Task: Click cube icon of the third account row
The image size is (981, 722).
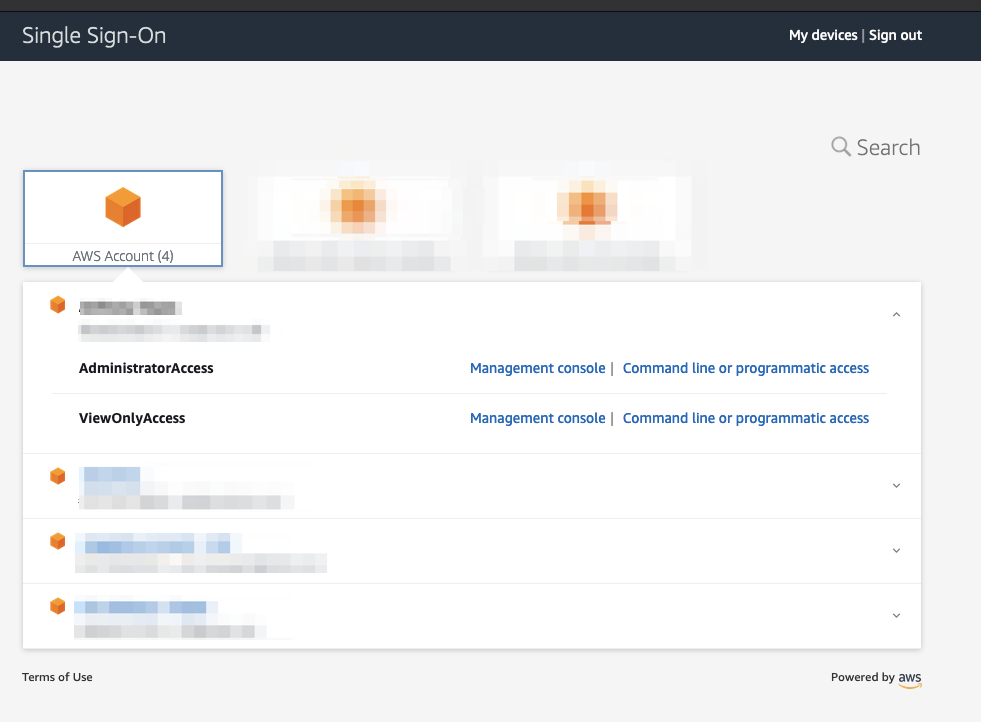Action: pyautogui.click(x=58, y=541)
